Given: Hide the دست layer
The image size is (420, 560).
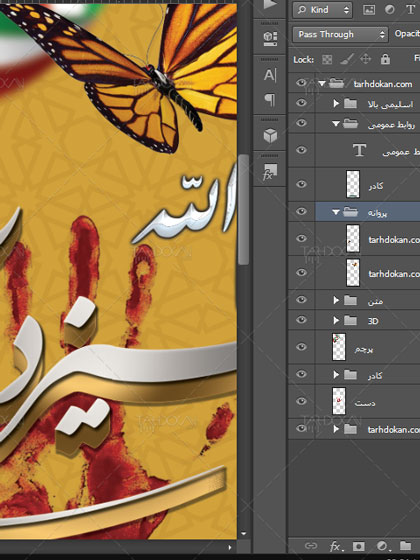Looking at the screenshot, I should point(301,401).
